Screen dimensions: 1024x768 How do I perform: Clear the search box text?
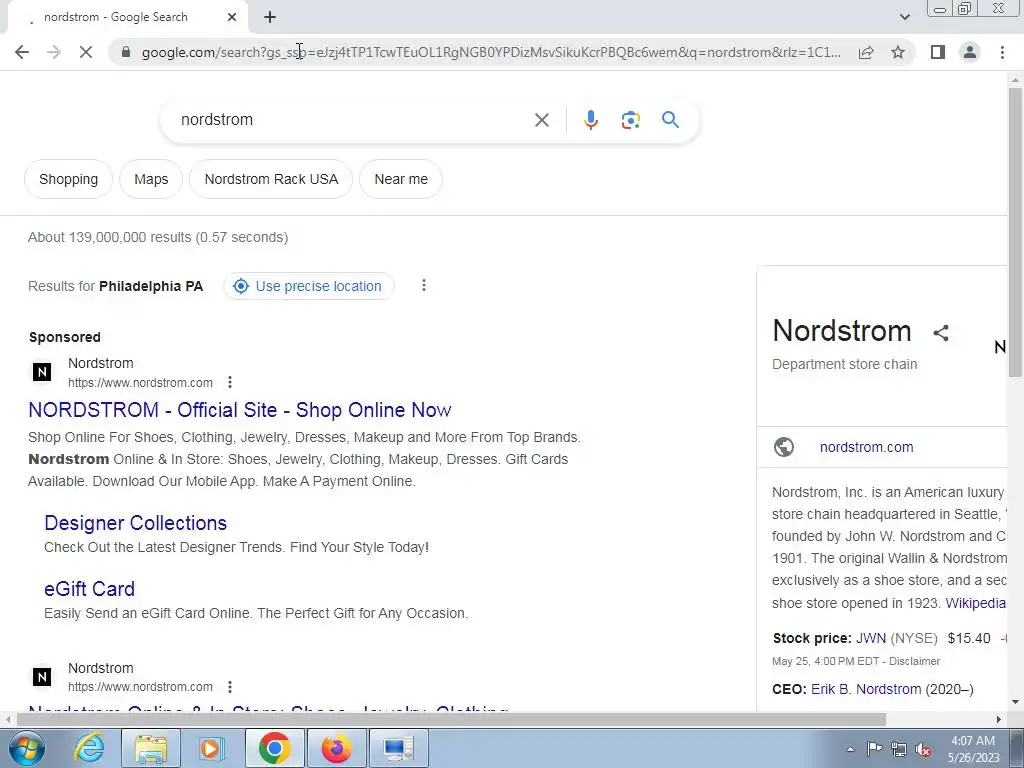coord(541,120)
